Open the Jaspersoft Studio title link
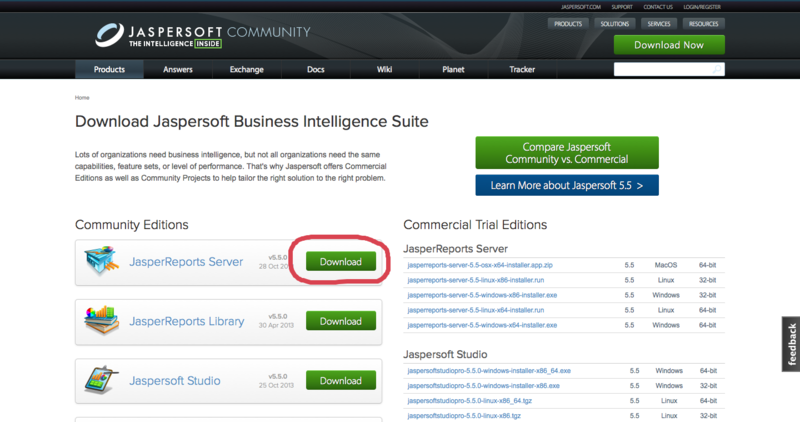This screenshot has height=422, width=800. click(x=174, y=381)
